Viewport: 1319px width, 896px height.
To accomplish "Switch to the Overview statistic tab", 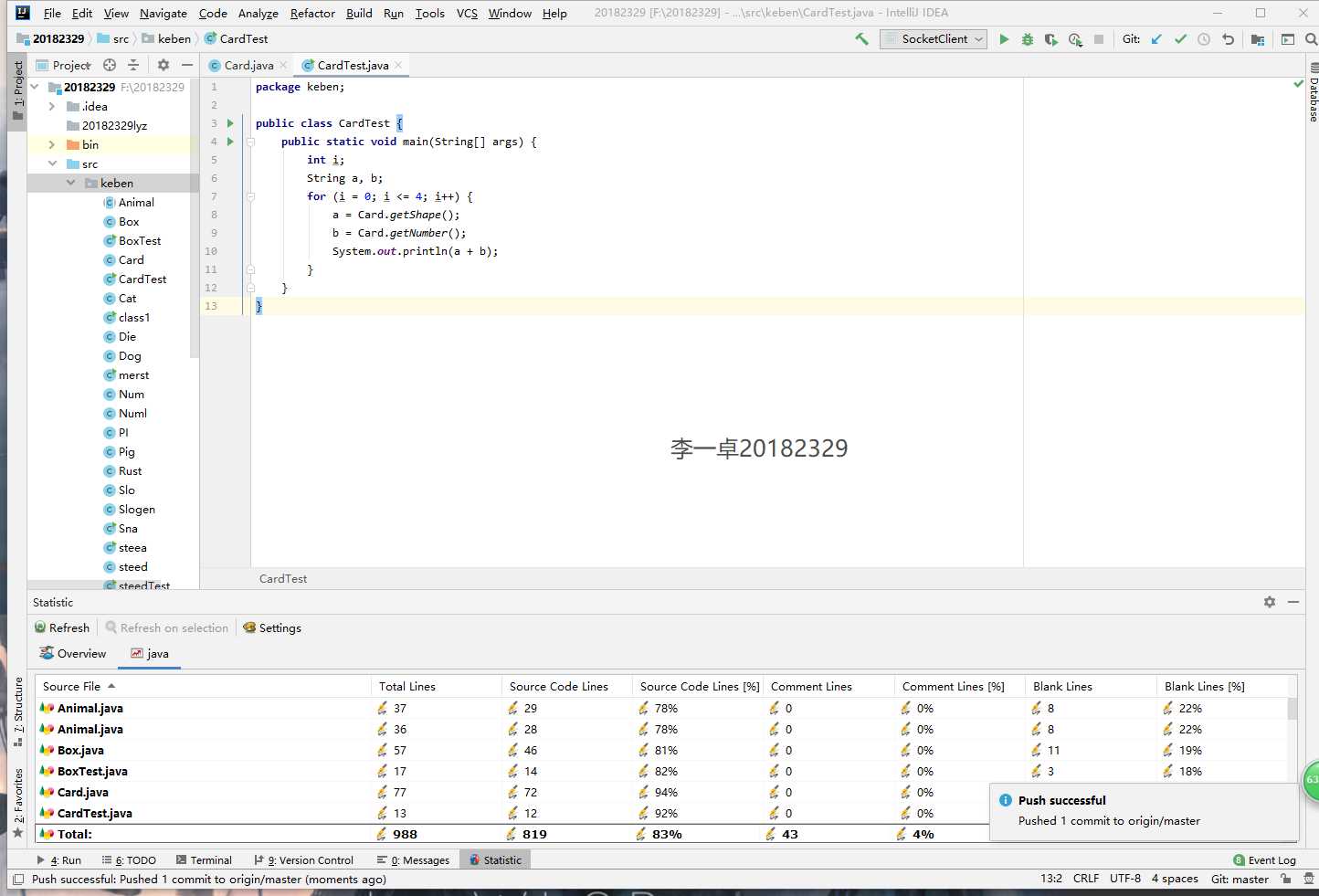I will [x=73, y=653].
